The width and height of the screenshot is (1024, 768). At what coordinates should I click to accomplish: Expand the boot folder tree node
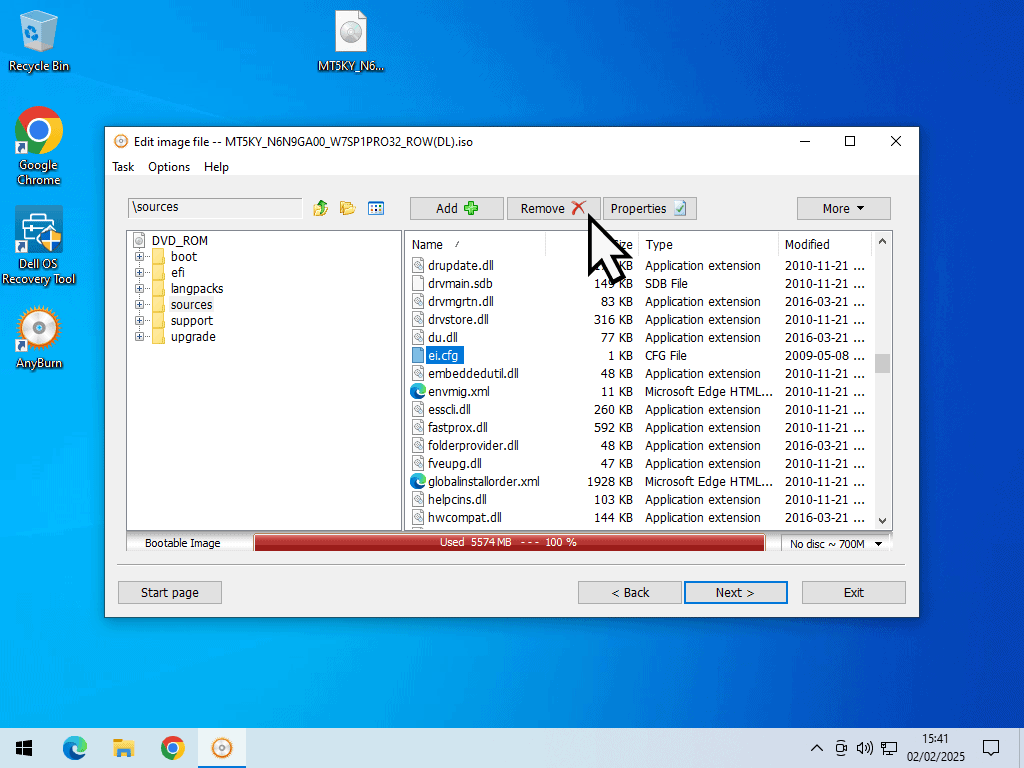point(139,257)
